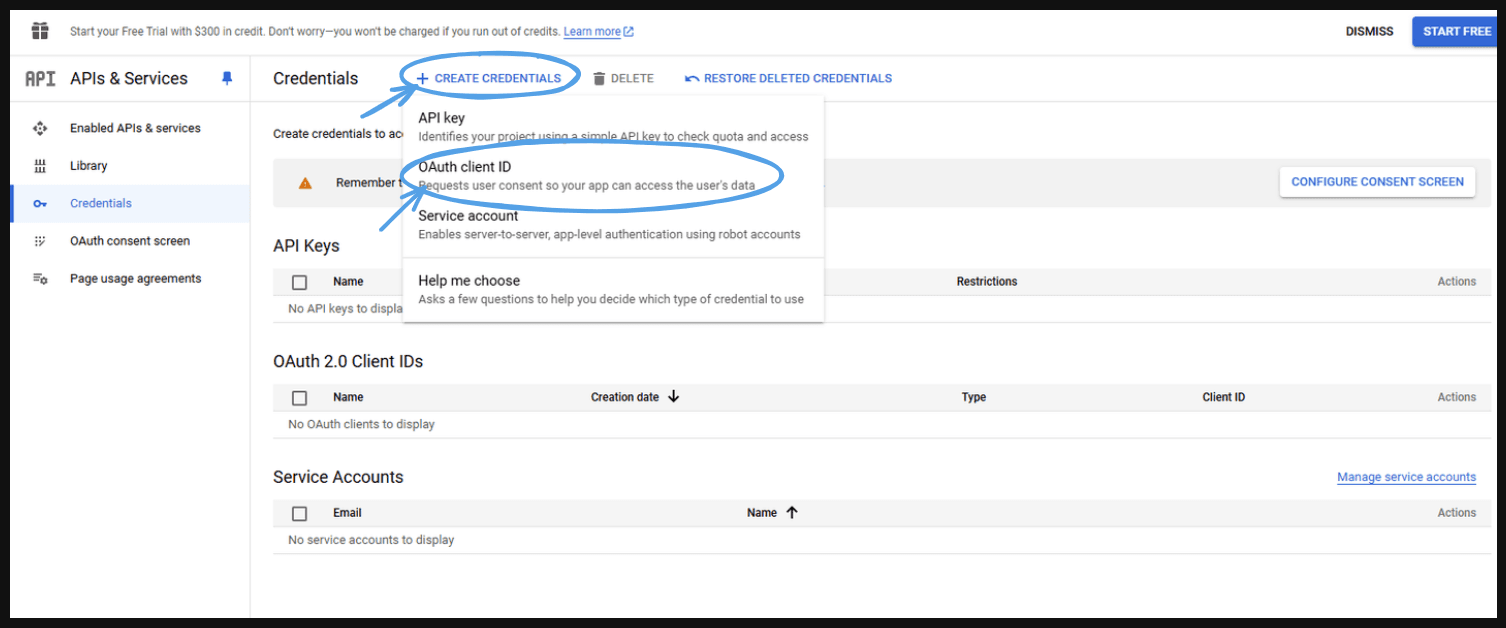Click the OAuth consent screen icon
This screenshot has height=628, width=1506.
(x=40, y=241)
